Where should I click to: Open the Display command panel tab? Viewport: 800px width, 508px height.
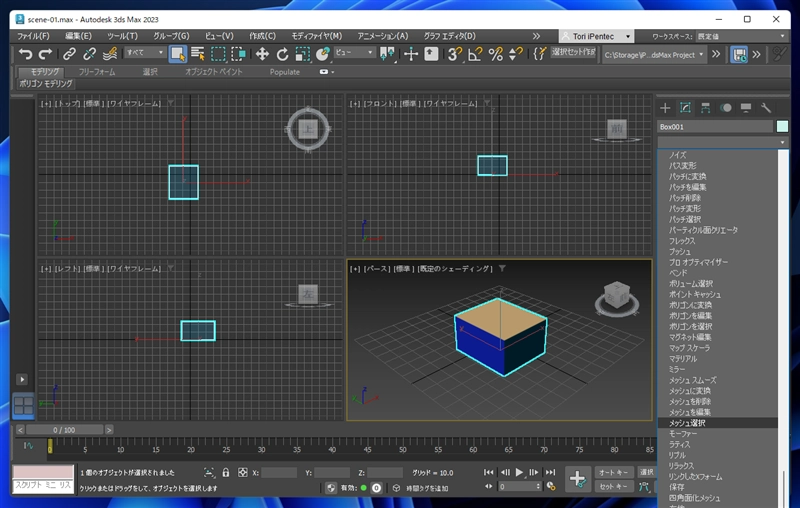(745, 108)
